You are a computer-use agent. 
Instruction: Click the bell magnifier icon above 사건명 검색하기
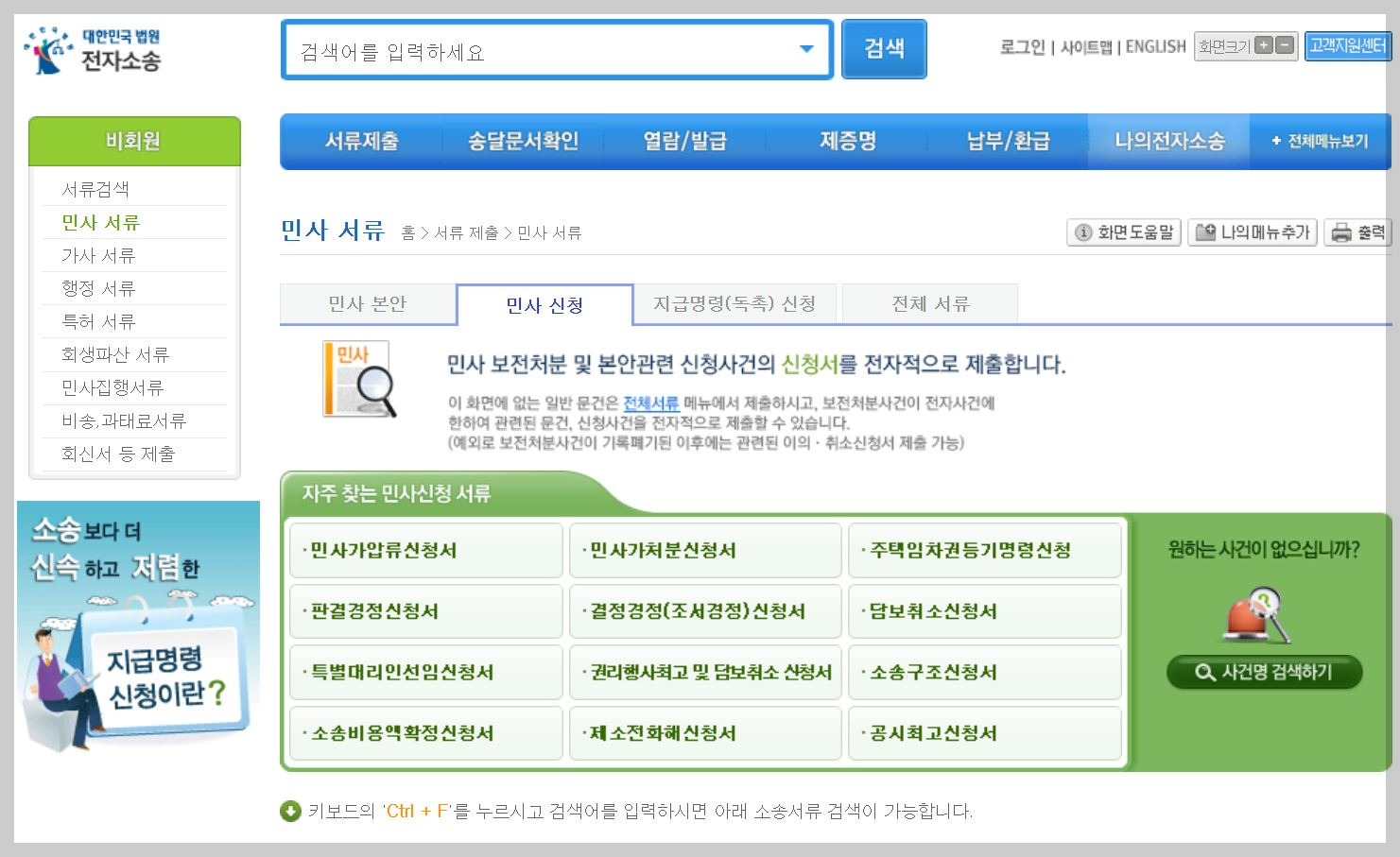pos(1257,614)
